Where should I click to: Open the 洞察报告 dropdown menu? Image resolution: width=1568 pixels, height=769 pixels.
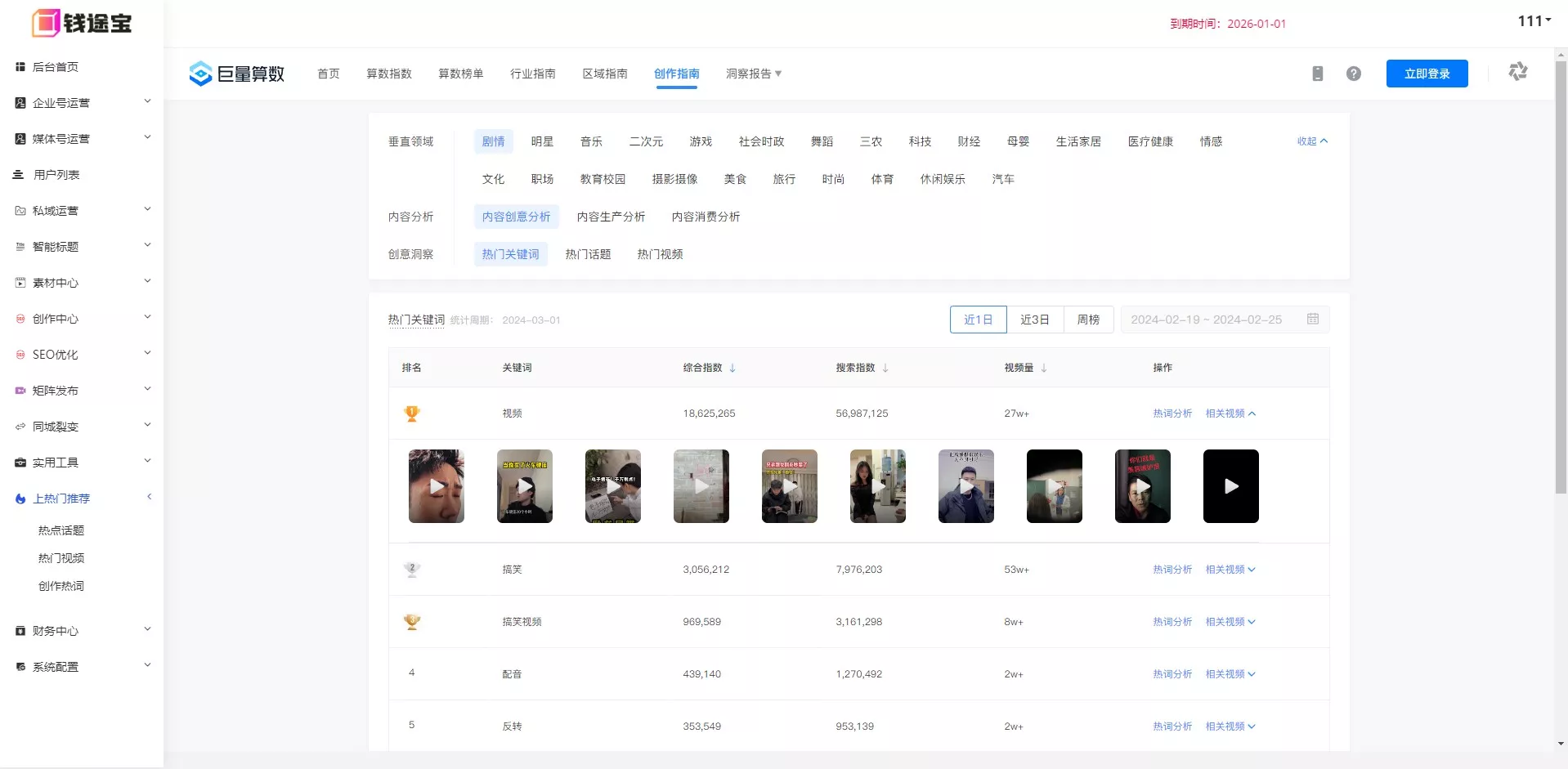coord(753,74)
